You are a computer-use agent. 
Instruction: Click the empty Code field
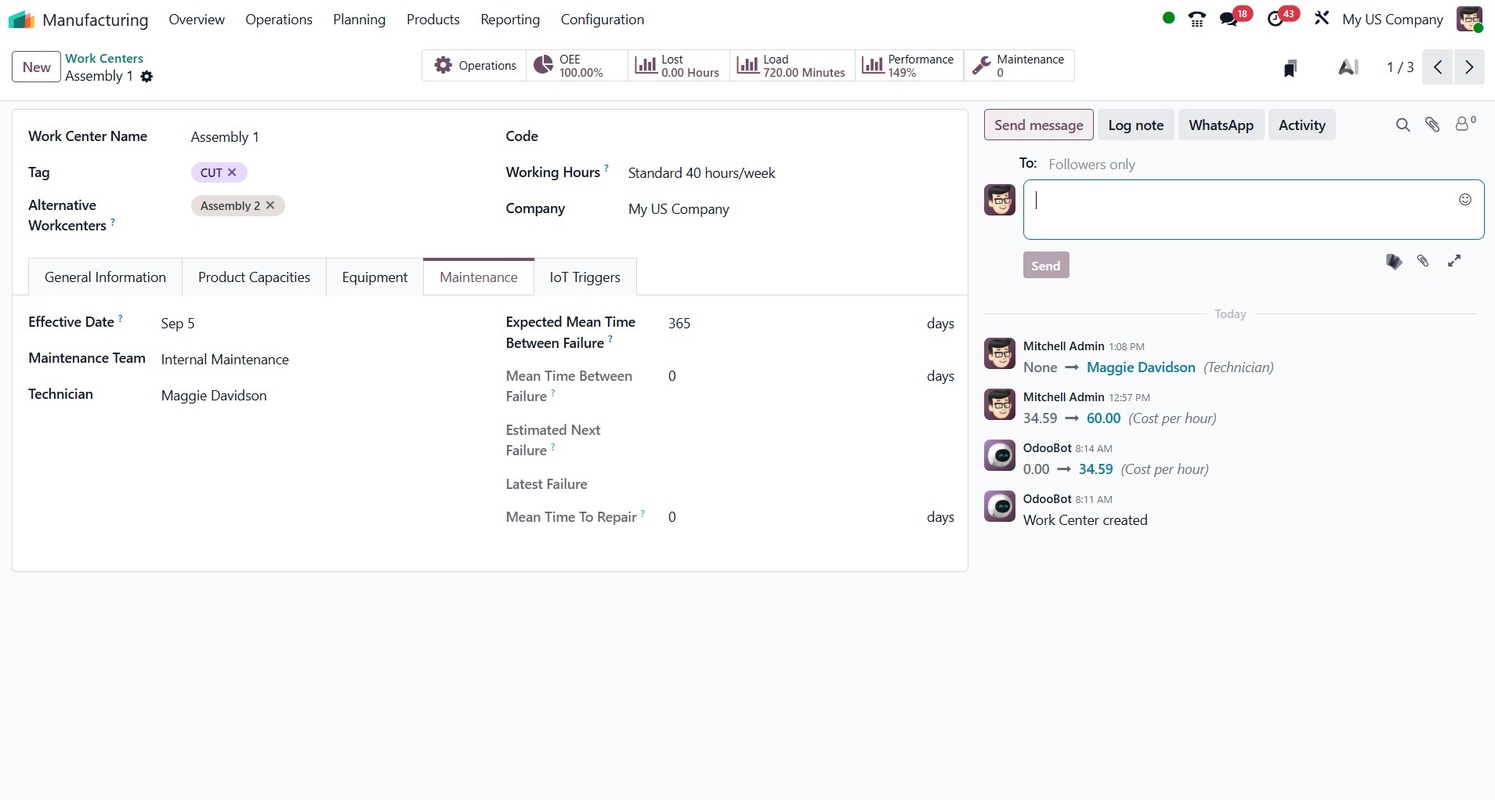pos(789,137)
